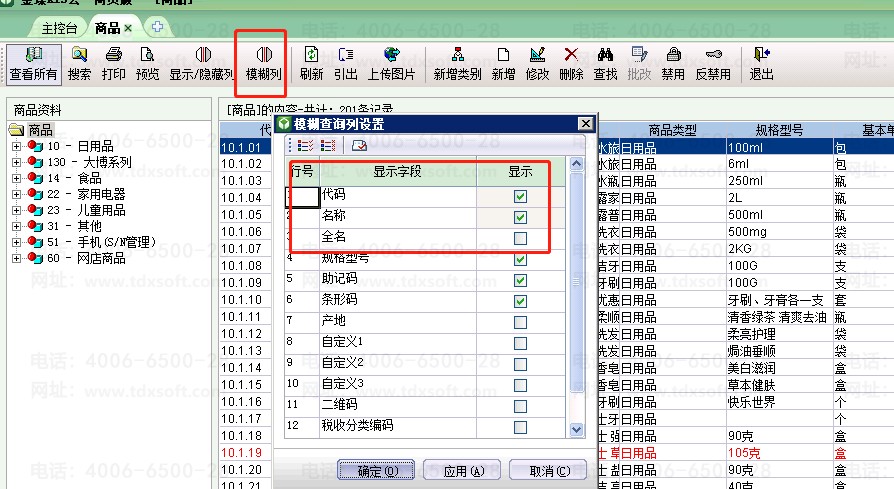
Task: Expand the 22 - 家用电器 tree node
Action: coord(17,194)
